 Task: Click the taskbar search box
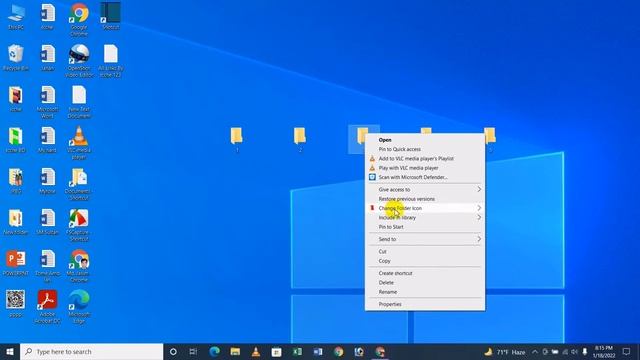[91, 351]
